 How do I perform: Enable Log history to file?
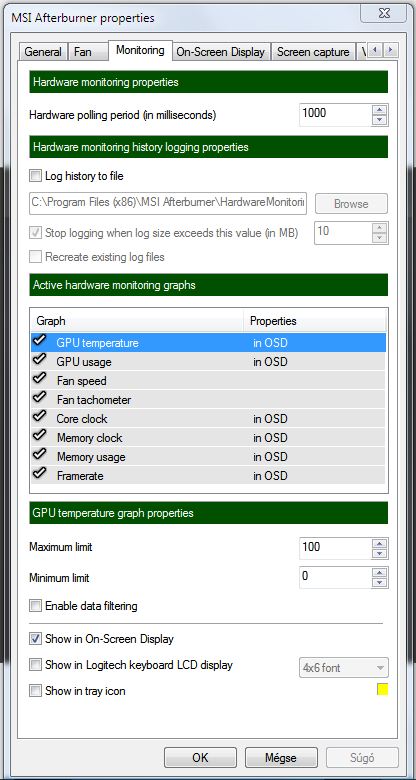[x=35, y=176]
